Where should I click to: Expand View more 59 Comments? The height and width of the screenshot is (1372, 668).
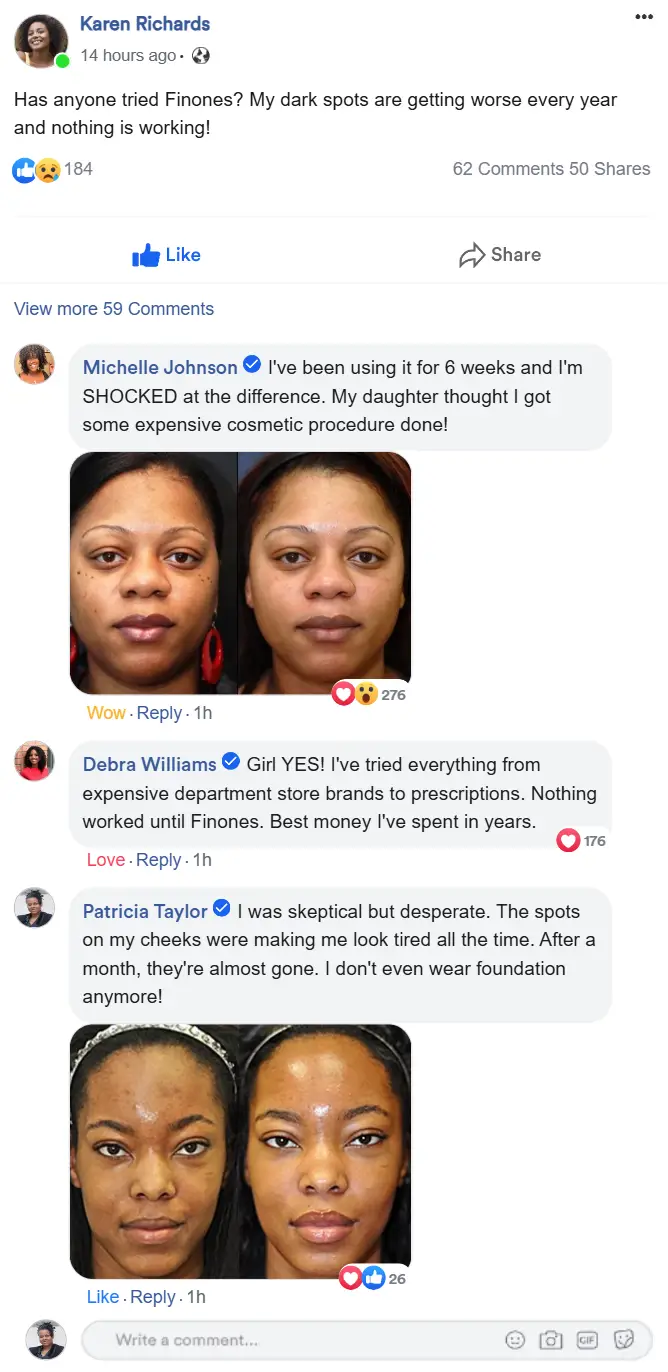click(x=114, y=309)
